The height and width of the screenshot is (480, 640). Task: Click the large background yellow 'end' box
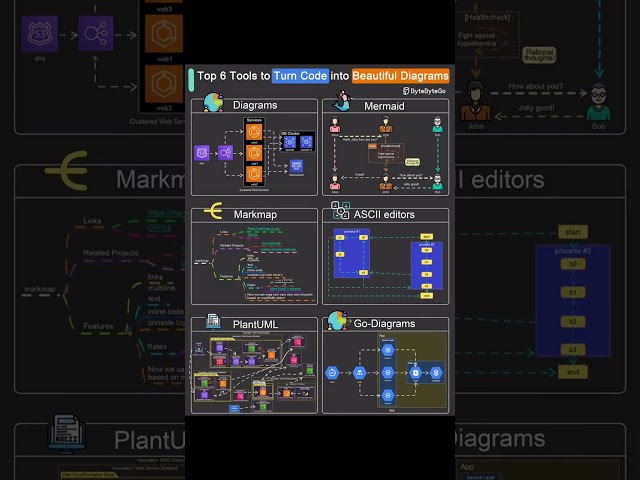[573, 372]
